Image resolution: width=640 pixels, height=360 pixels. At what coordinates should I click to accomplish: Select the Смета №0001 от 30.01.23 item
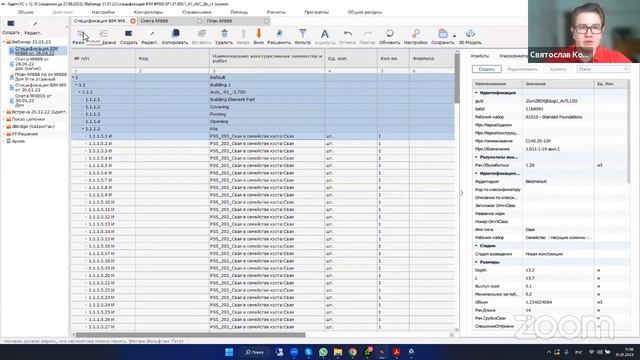point(33,100)
